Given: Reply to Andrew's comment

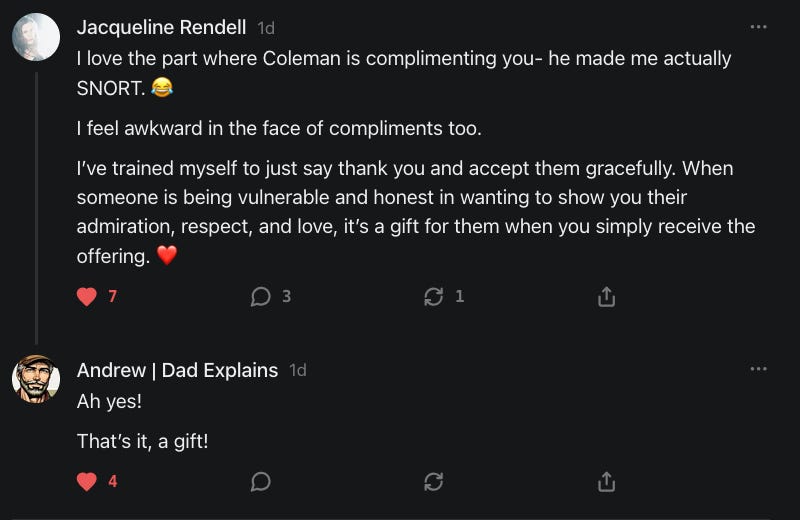Looking at the screenshot, I should tap(261, 482).
